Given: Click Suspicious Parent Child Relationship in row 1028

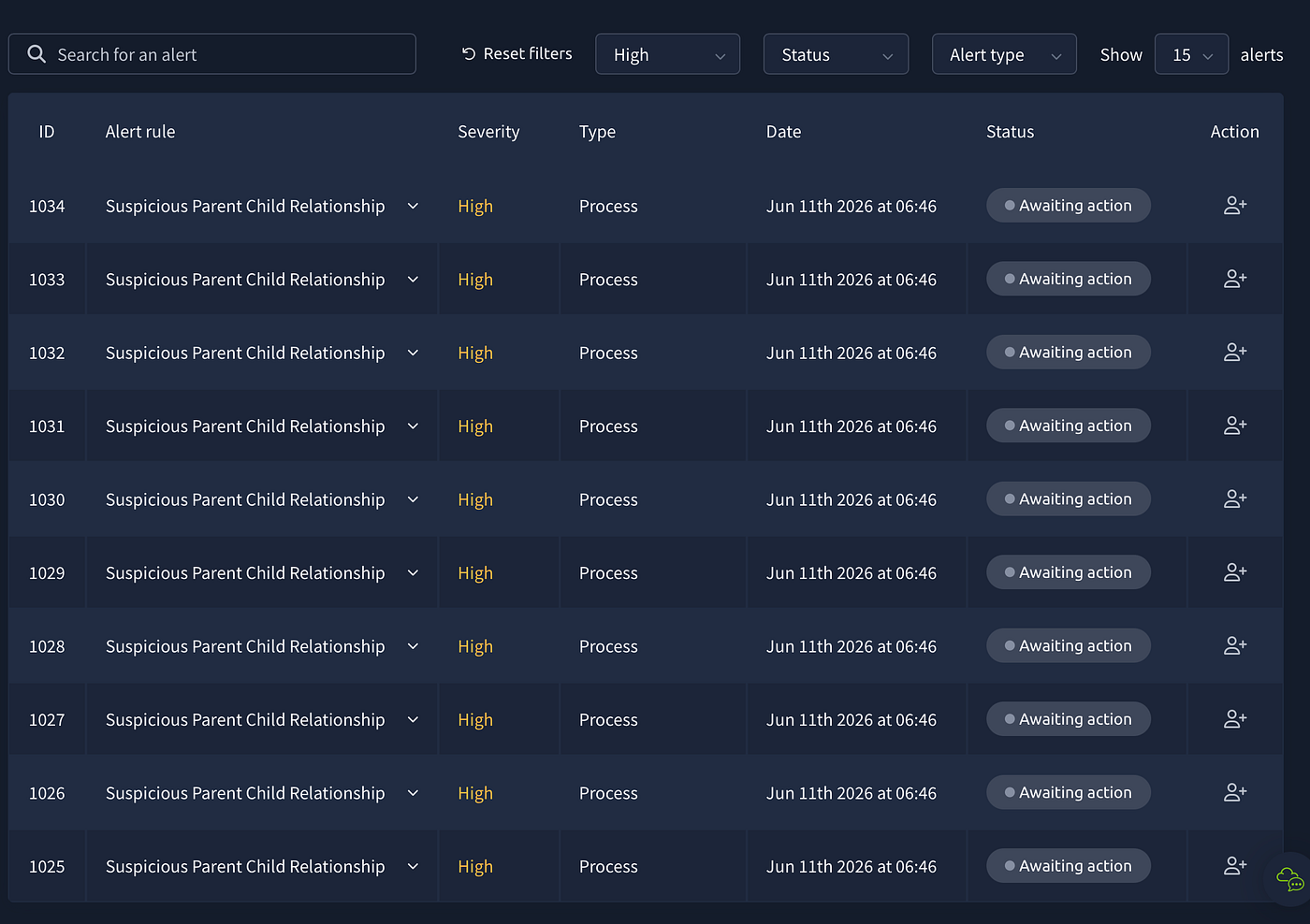Looking at the screenshot, I should 245,646.
